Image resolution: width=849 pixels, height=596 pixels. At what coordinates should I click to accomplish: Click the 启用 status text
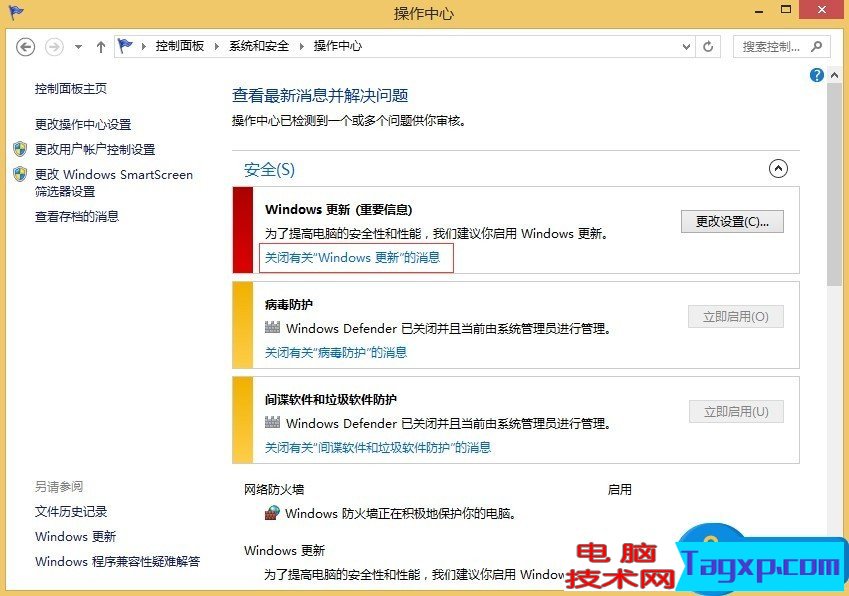619,490
